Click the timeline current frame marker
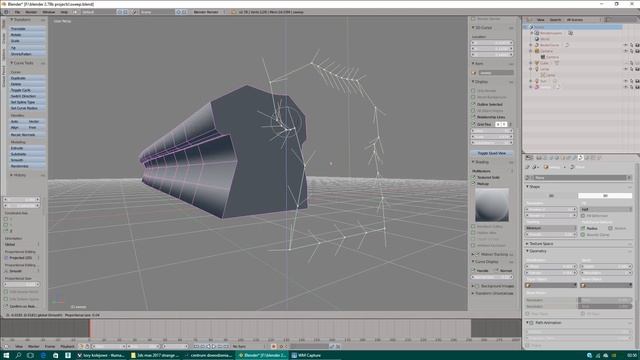Screen dimensions: 640x360 90,329
